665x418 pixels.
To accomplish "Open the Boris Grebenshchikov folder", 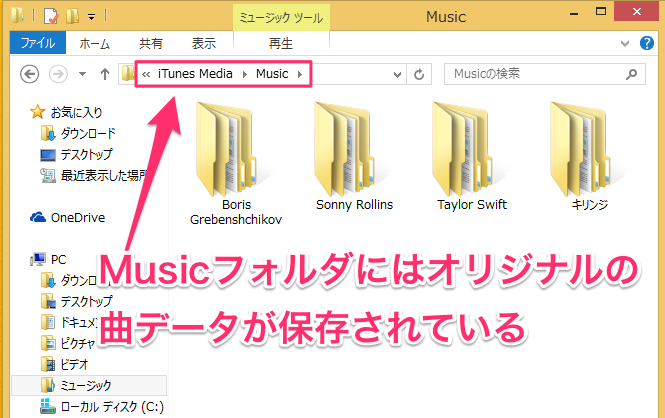I will tap(235, 163).
